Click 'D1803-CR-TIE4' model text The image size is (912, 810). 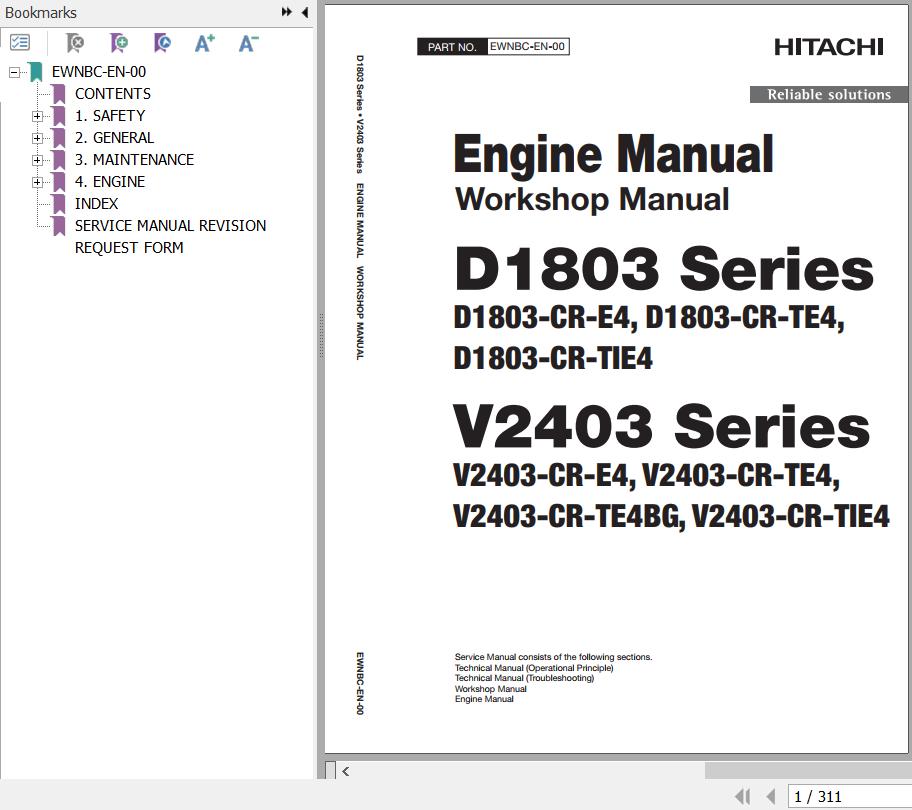point(553,358)
